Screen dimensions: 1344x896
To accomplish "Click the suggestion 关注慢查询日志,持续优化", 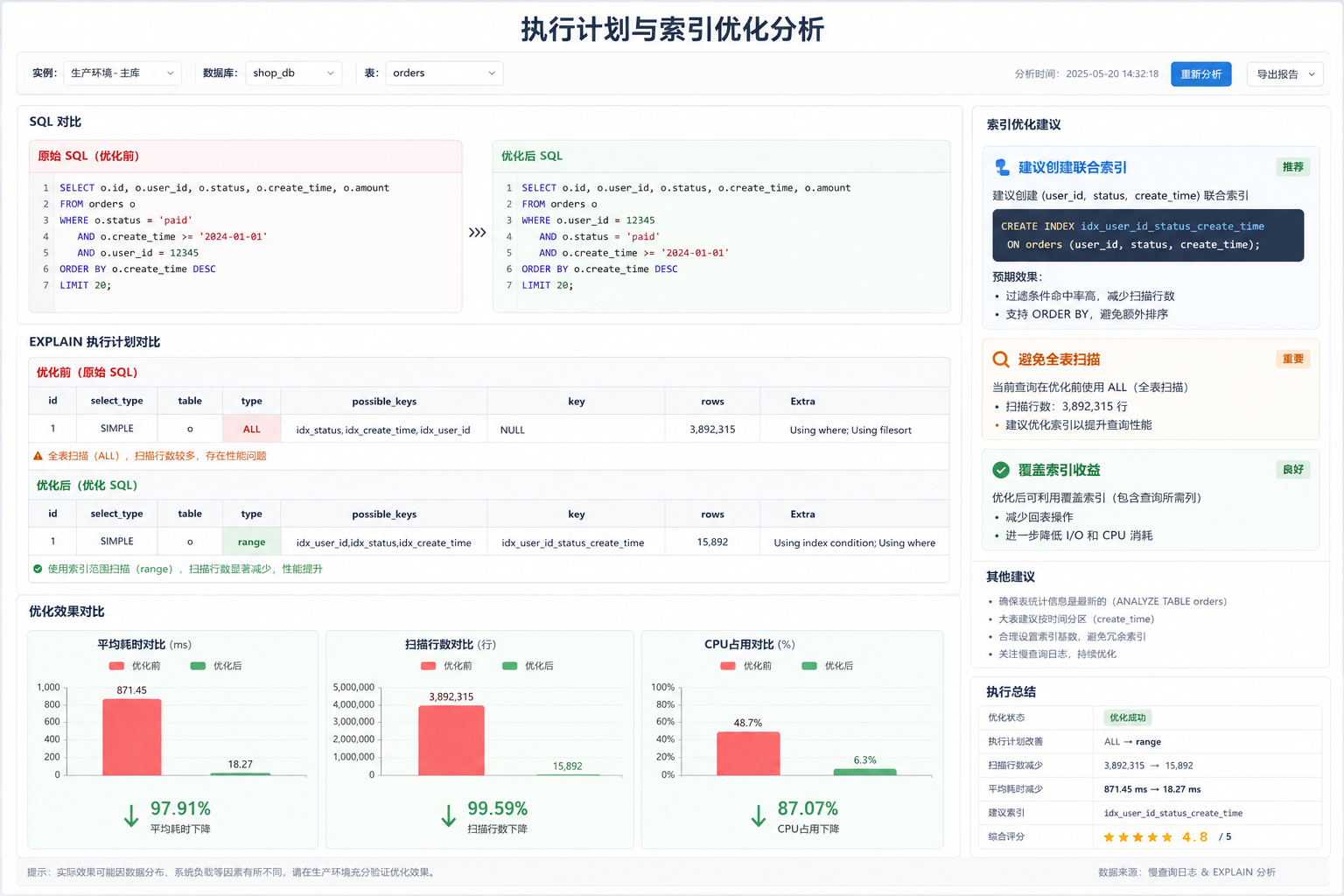I will click(1057, 654).
